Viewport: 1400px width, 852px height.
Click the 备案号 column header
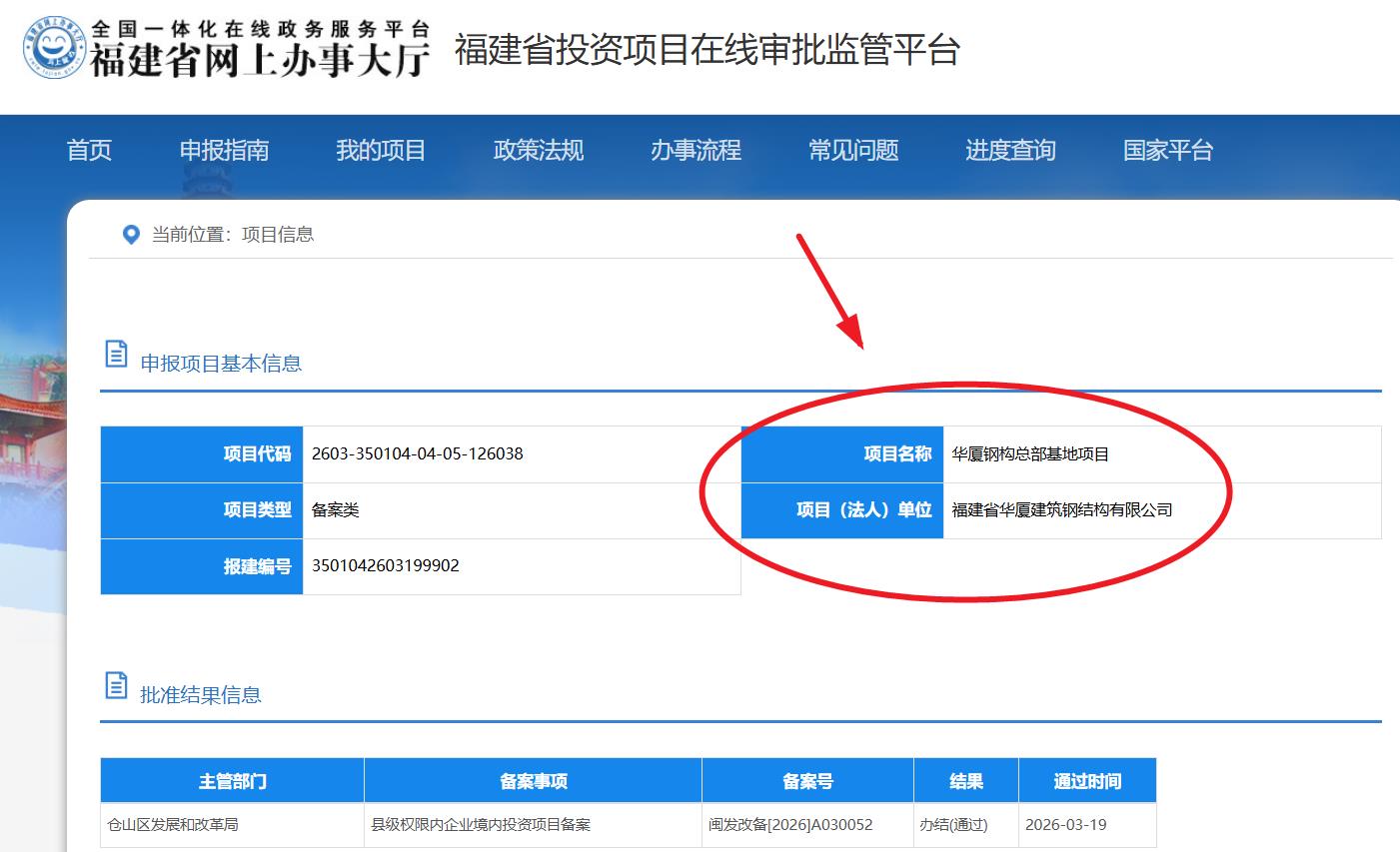[806, 781]
